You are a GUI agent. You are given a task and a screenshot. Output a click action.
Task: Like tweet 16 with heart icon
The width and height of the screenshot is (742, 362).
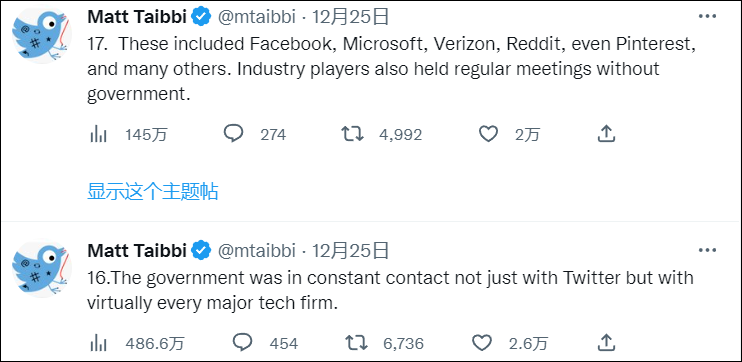coord(482,343)
